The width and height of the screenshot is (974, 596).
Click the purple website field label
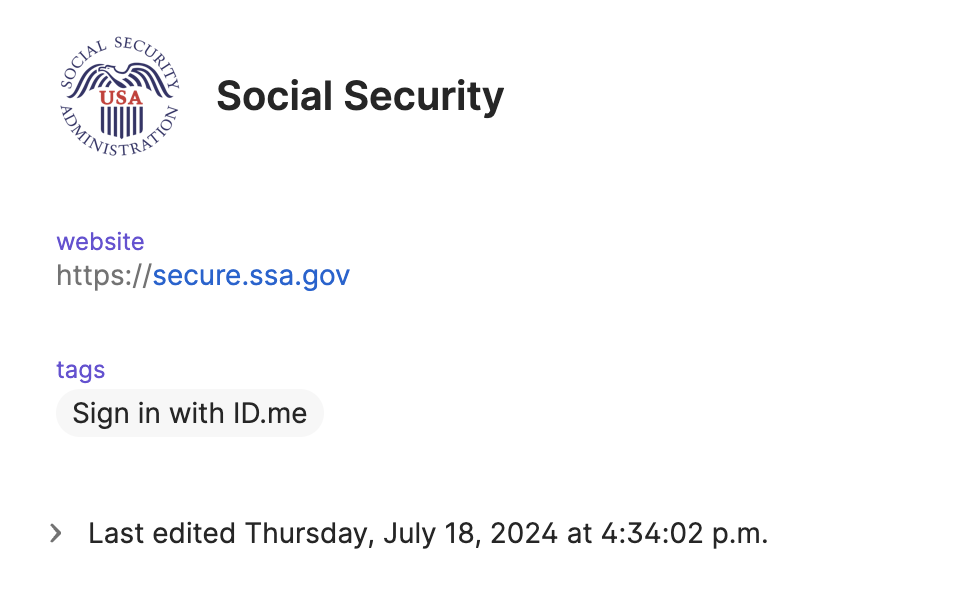[100, 241]
